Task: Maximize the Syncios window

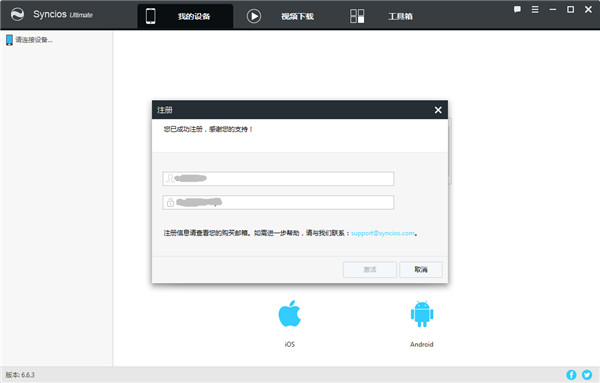Action: [x=570, y=10]
